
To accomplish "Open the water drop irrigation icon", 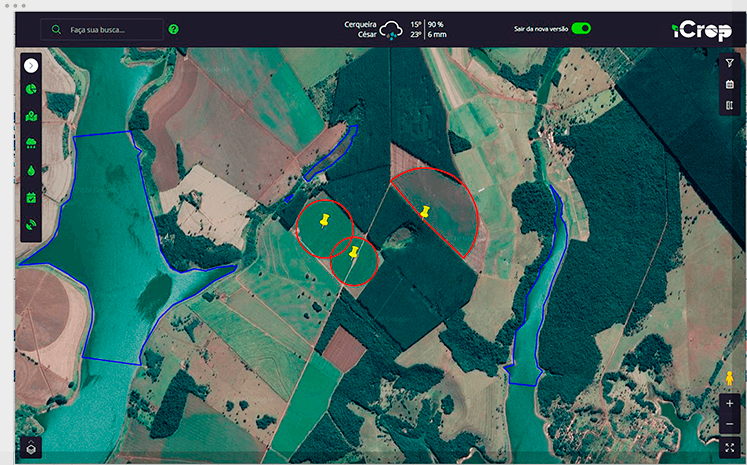I will 31,170.
